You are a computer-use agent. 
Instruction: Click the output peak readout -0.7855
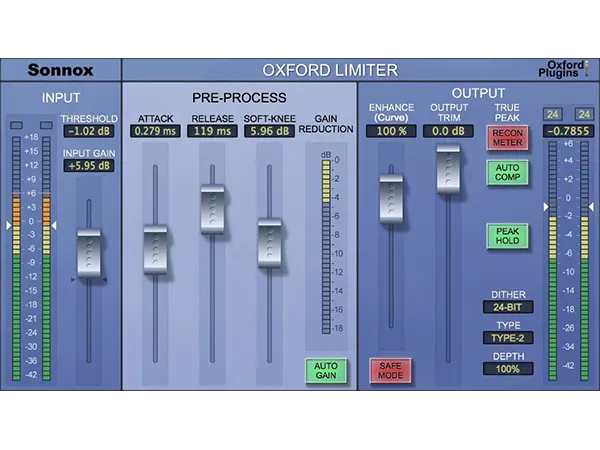coord(568,131)
